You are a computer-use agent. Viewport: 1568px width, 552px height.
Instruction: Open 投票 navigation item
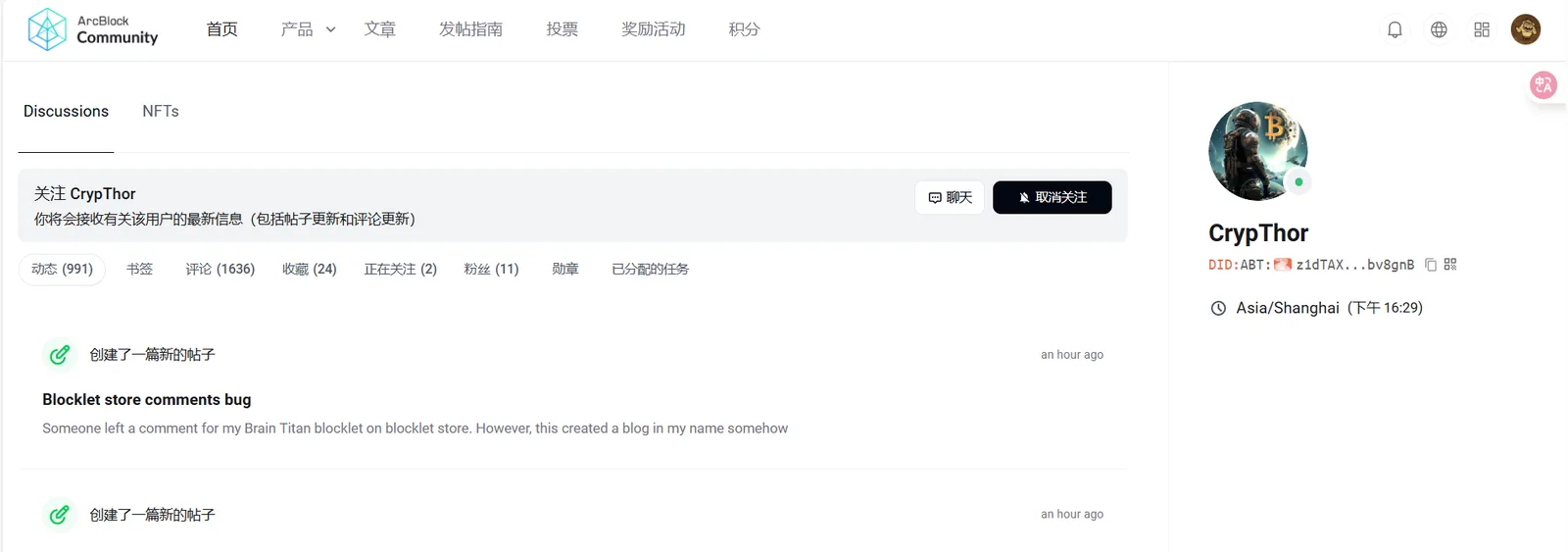point(563,29)
